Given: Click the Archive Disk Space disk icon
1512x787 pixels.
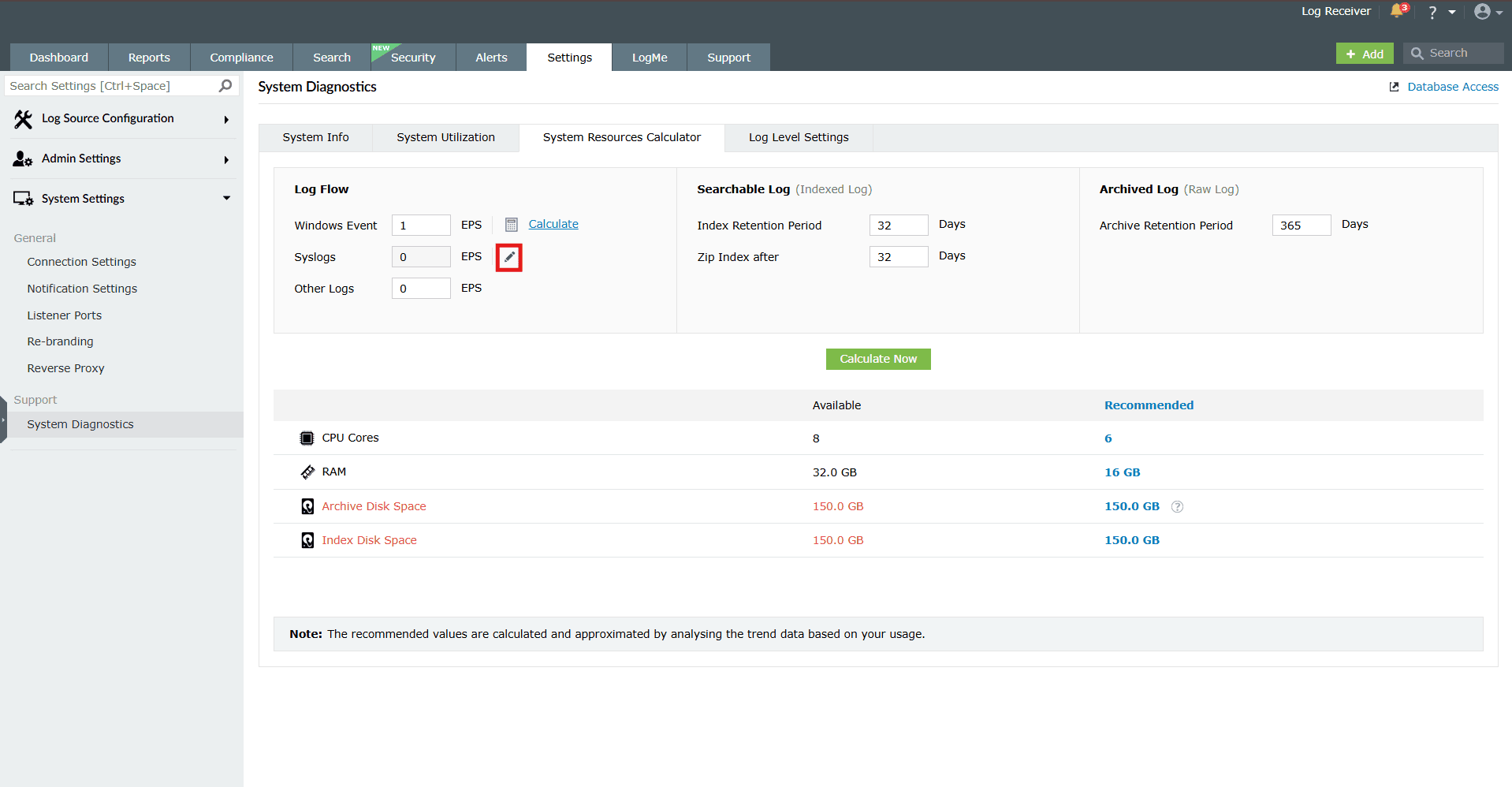Looking at the screenshot, I should coord(307,506).
